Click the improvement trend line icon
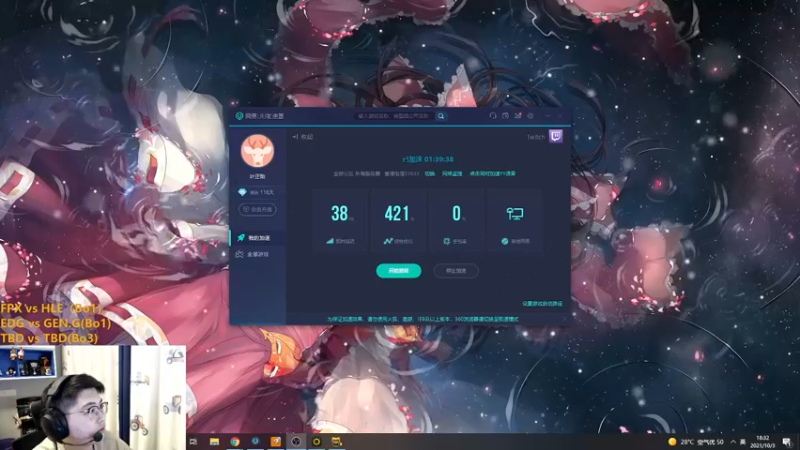This screenshot has height=450, width=800. (x=388, y=241)
